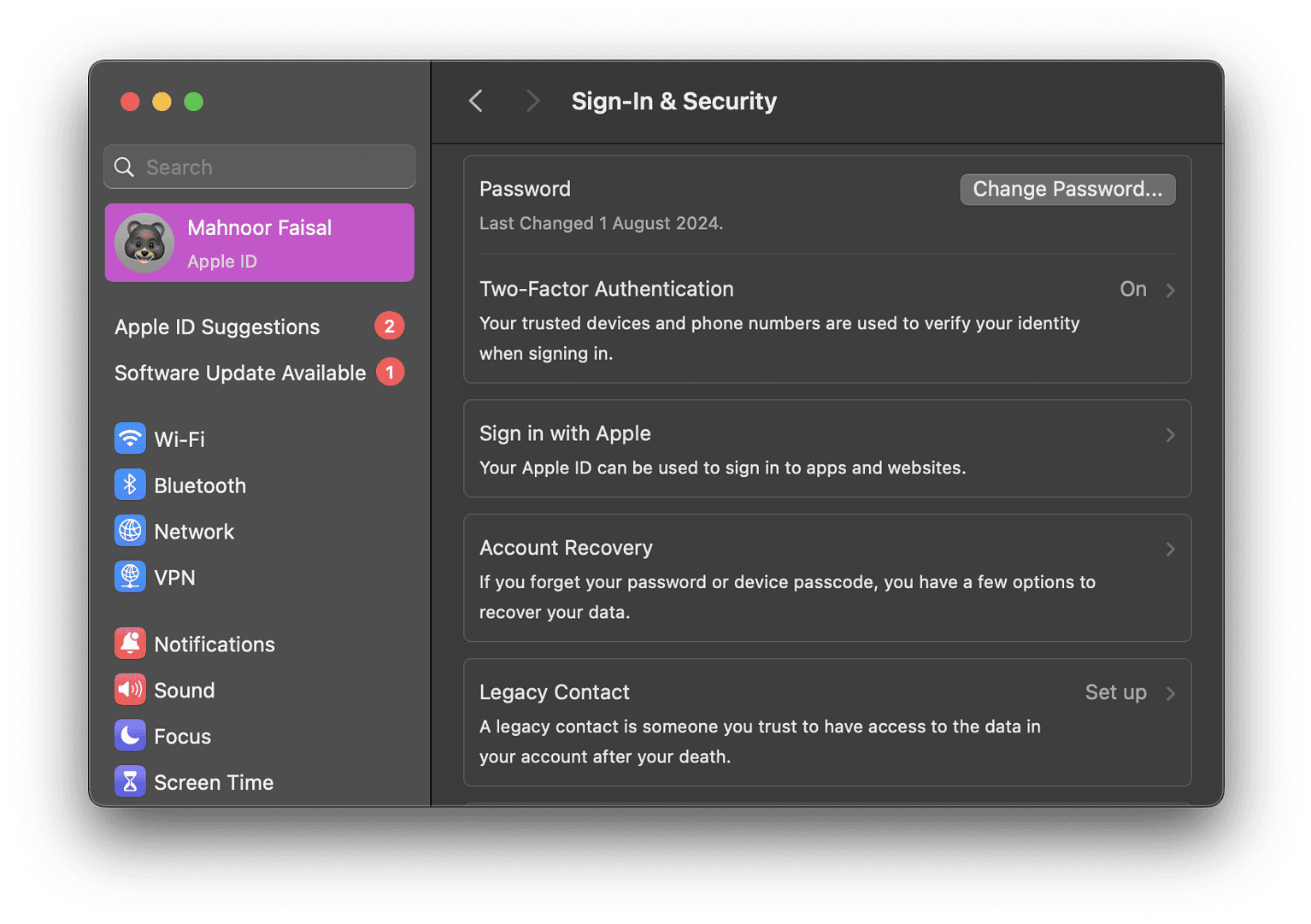Open Software Update Available notification
Viewport: 1311px width, 924px height.
point(240,373)
